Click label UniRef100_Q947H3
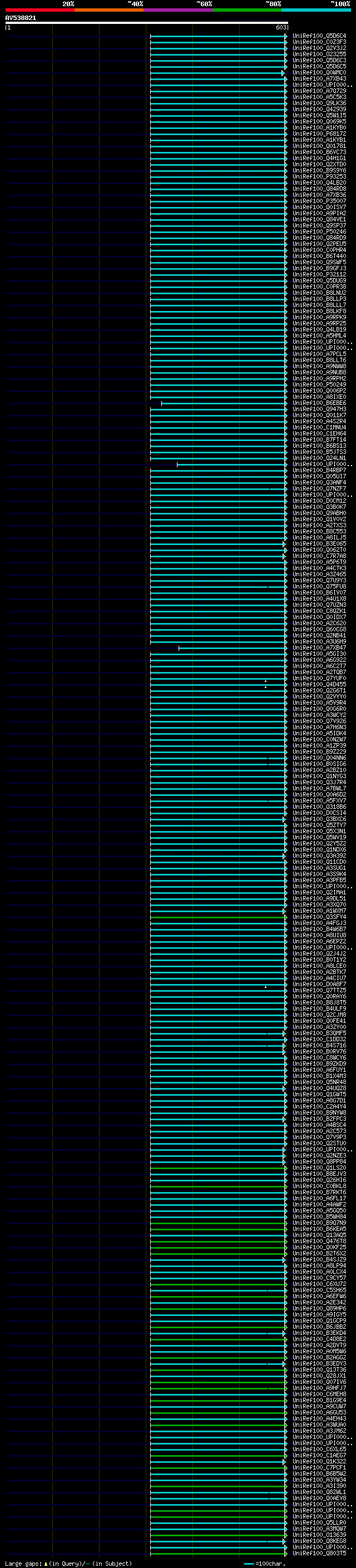Image resolution: width=356 pixels, height=1568 pixels. 319,409
